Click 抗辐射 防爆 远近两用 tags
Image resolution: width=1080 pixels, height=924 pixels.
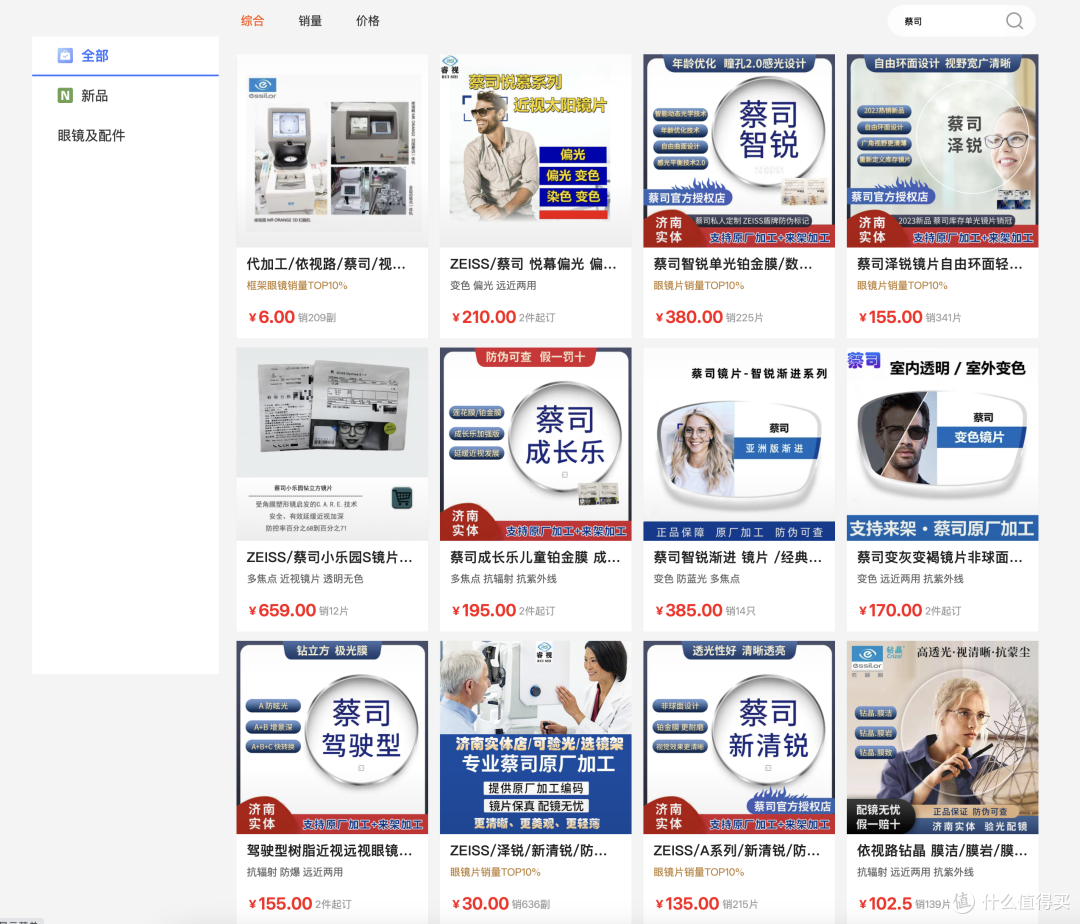pyautogui.click(x=295, y=872)
